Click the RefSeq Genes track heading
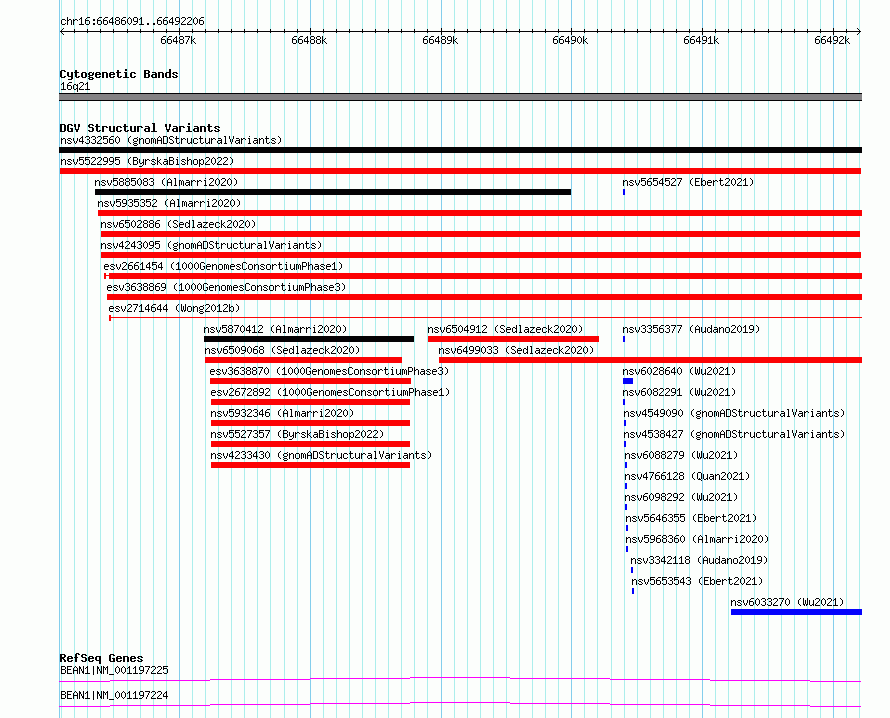 click(101, 658)
